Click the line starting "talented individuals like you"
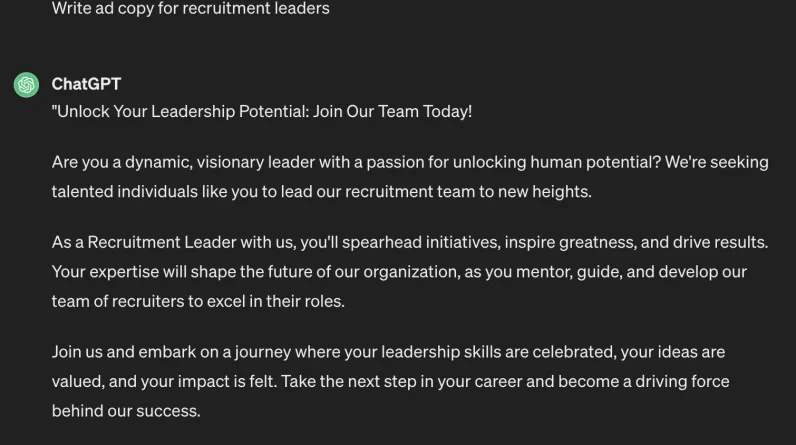 click(321, 191)
